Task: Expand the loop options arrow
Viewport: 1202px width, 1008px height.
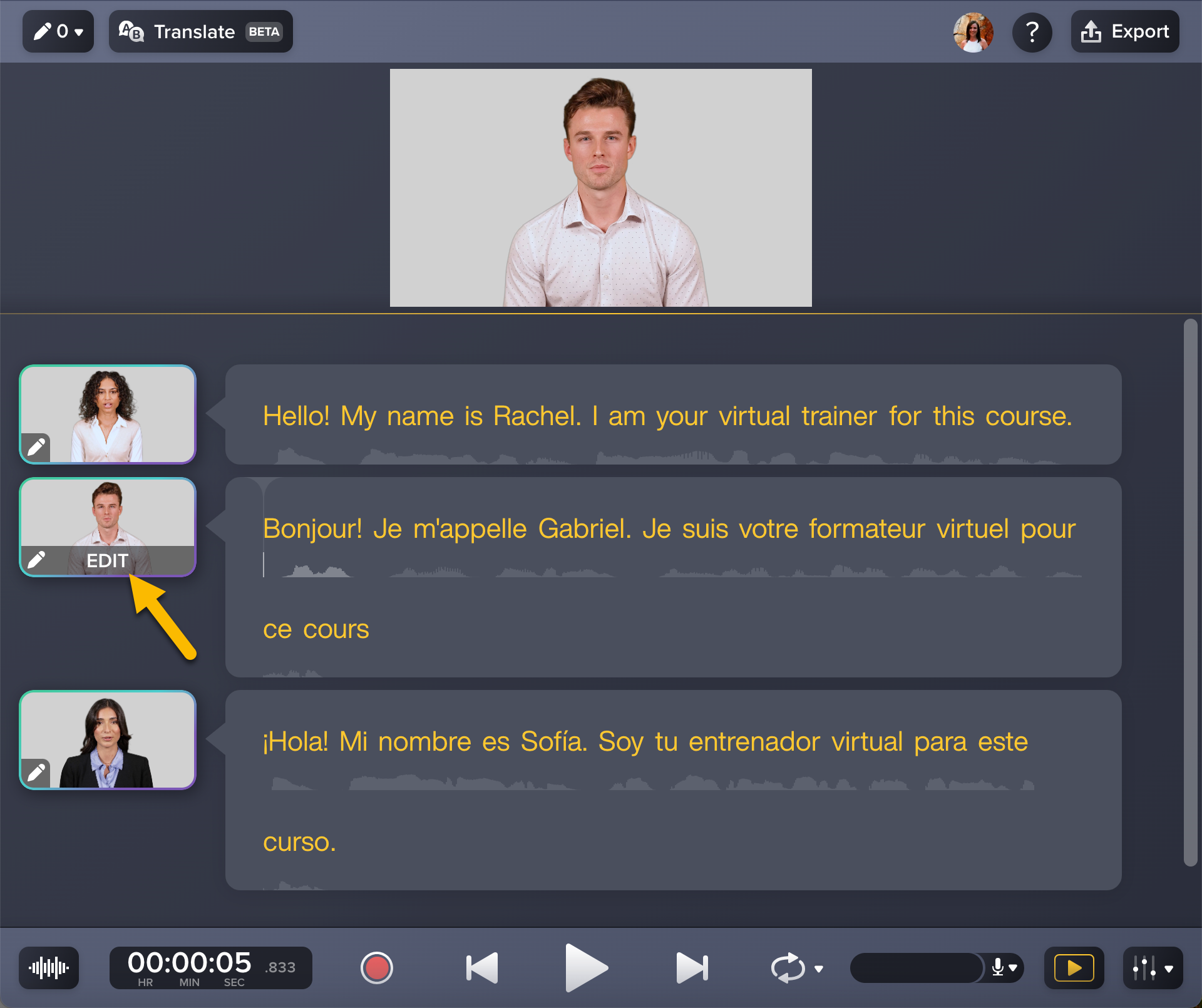Action: (x=819, y=969)
